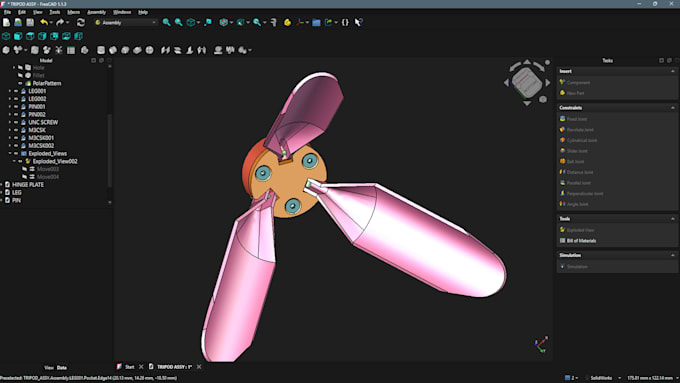Expand the UNC SCREW tree node
Image resolution: width=680 pixels, height=383 pixels.
[10, 122]
